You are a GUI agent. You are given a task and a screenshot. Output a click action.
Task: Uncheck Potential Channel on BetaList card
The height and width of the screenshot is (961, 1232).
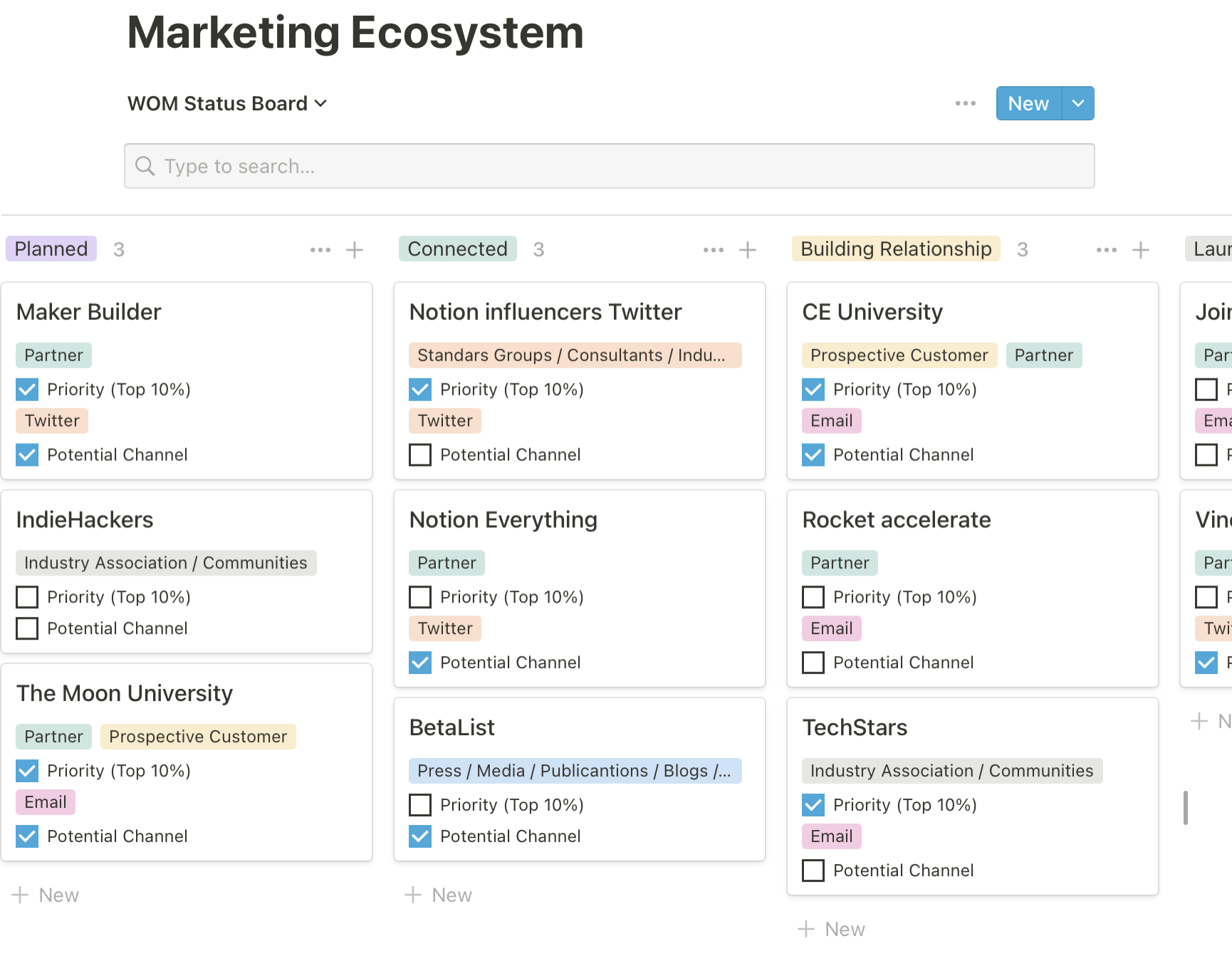click(x=420, y=836)
